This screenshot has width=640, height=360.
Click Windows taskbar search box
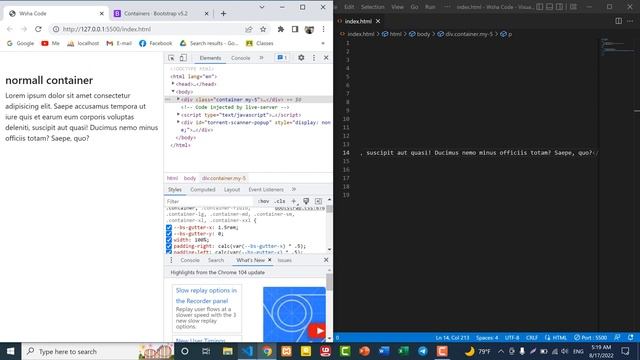coord(98,351)
